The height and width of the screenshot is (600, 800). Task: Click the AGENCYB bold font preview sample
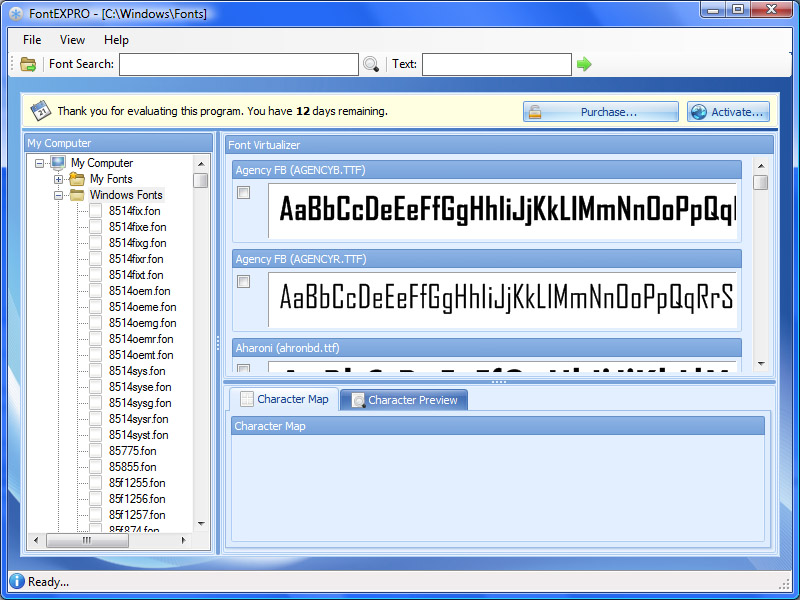coord(503,210)
